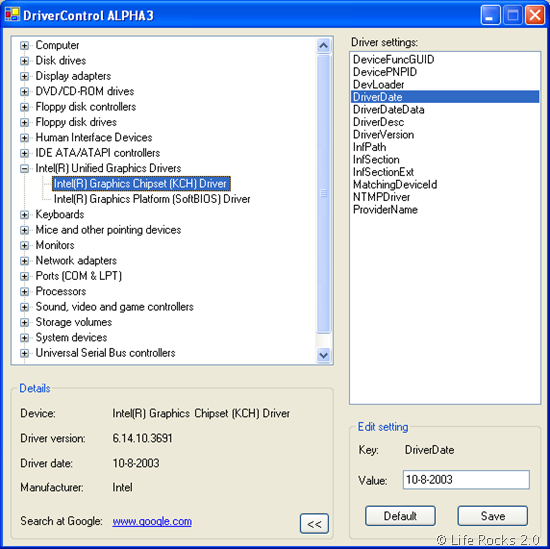This screenshot has width=550, height=549.
Task: Select the Display adapters label
Action: [x=73, y=76]
